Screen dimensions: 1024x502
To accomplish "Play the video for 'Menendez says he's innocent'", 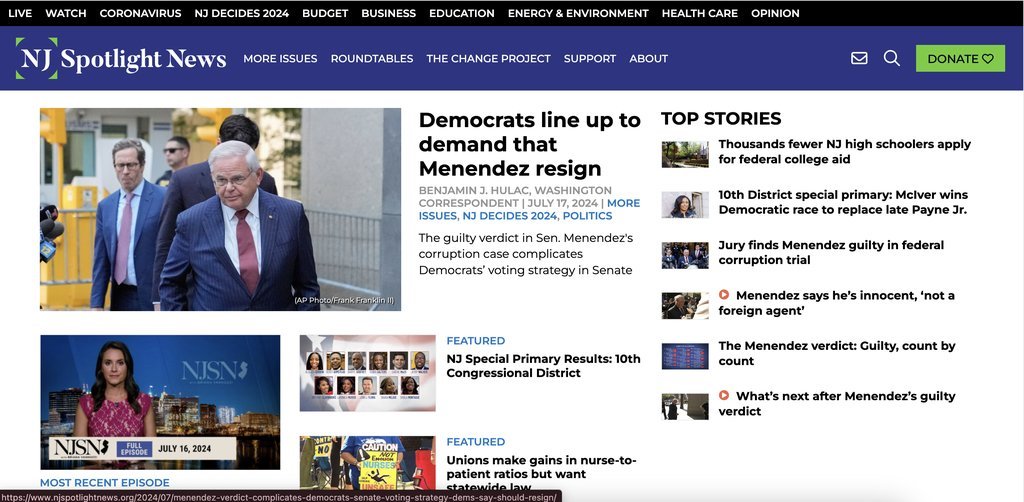I will pyautogui.click(x=724, y=295).
